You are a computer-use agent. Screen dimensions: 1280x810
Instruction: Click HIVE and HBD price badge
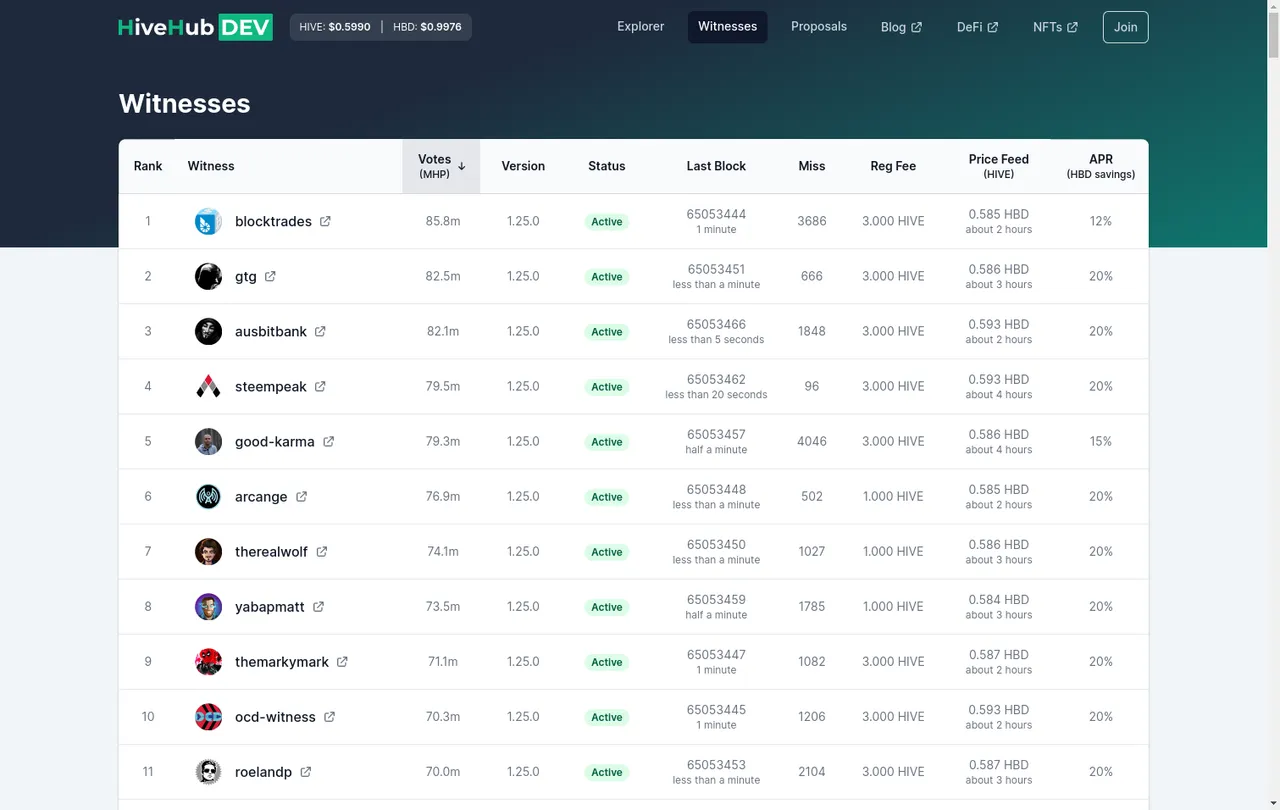380,27
